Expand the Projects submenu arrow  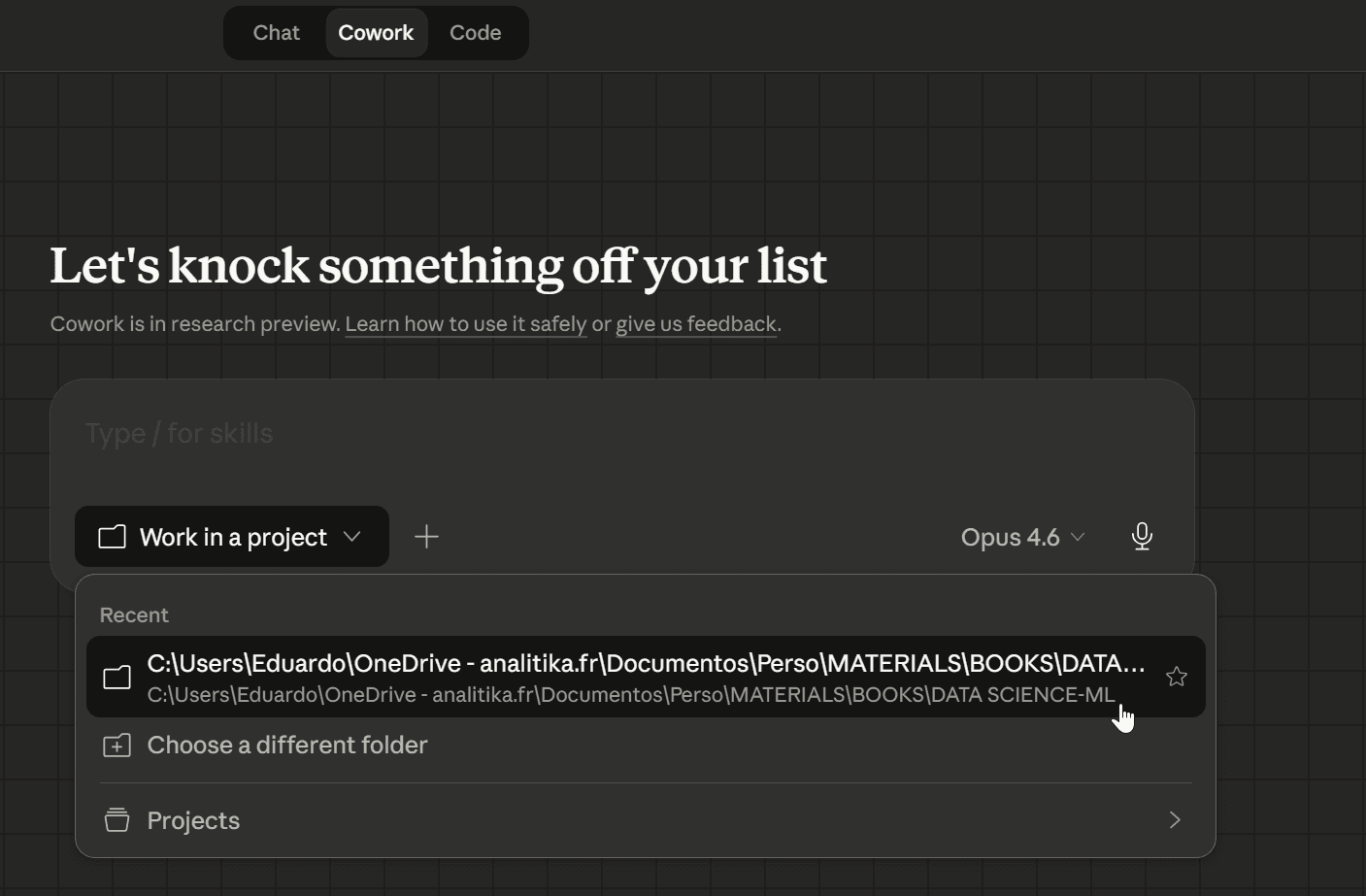pyautogui.click(x=1175, y=820)
